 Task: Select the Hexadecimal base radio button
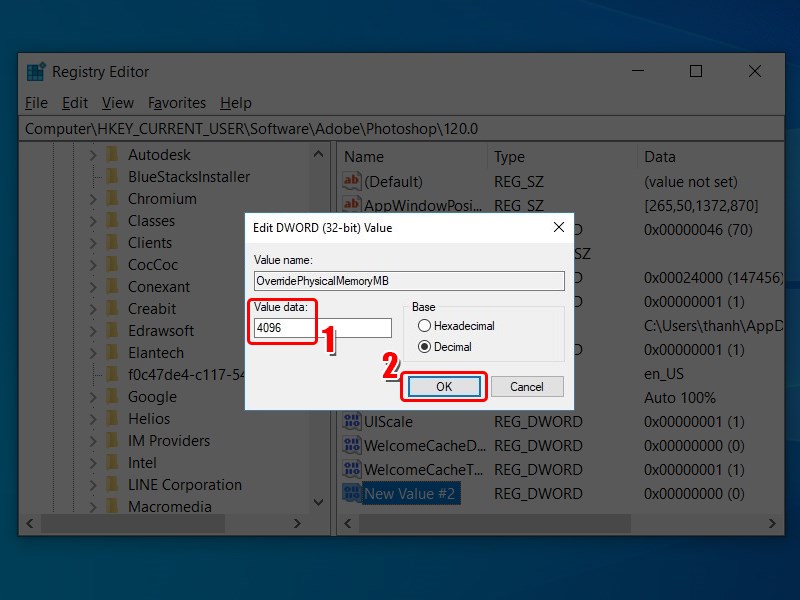point(425,326)
